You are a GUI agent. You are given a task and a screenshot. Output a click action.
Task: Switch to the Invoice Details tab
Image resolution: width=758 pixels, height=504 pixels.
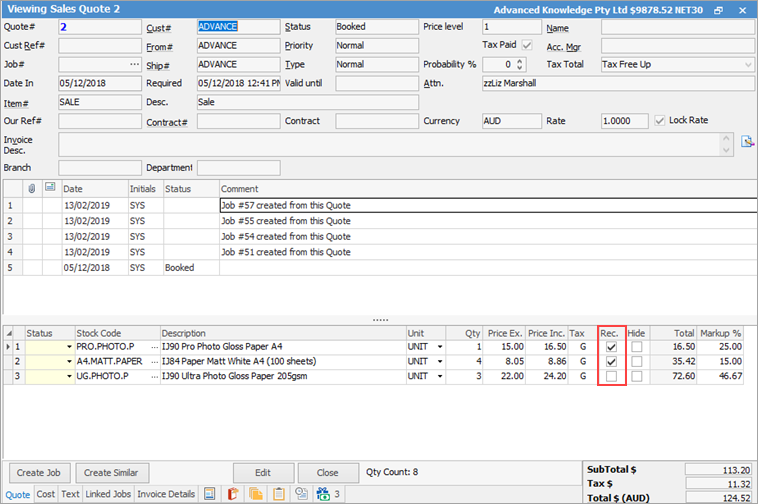(166, 494)
